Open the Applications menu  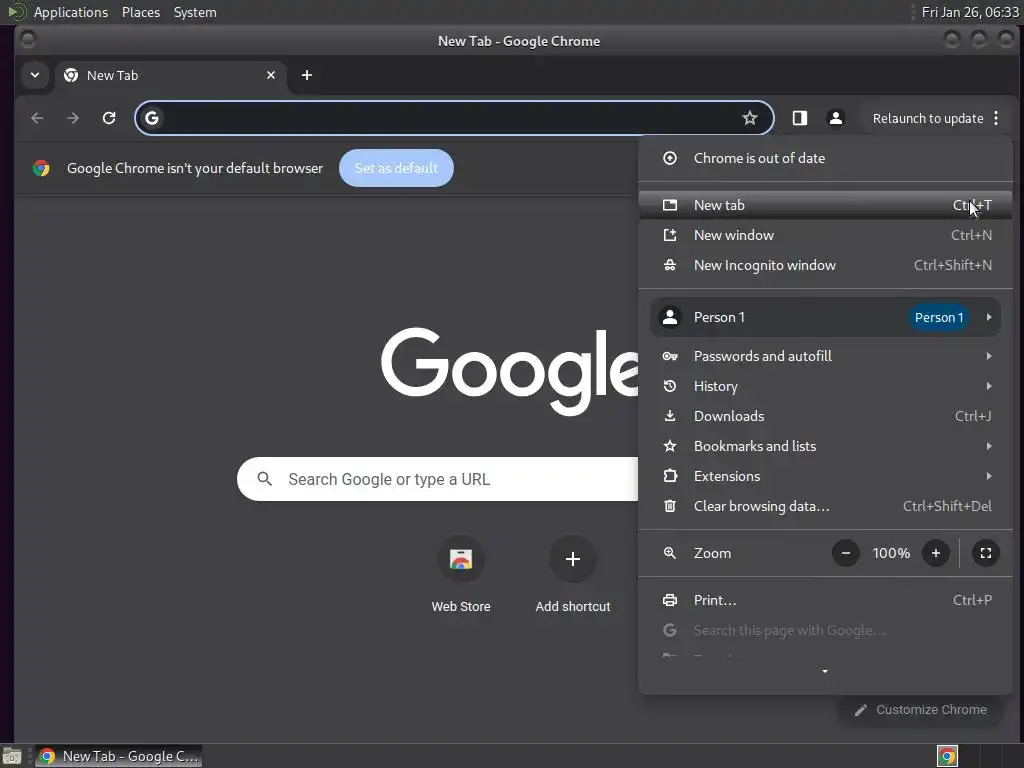click(71, 12)
